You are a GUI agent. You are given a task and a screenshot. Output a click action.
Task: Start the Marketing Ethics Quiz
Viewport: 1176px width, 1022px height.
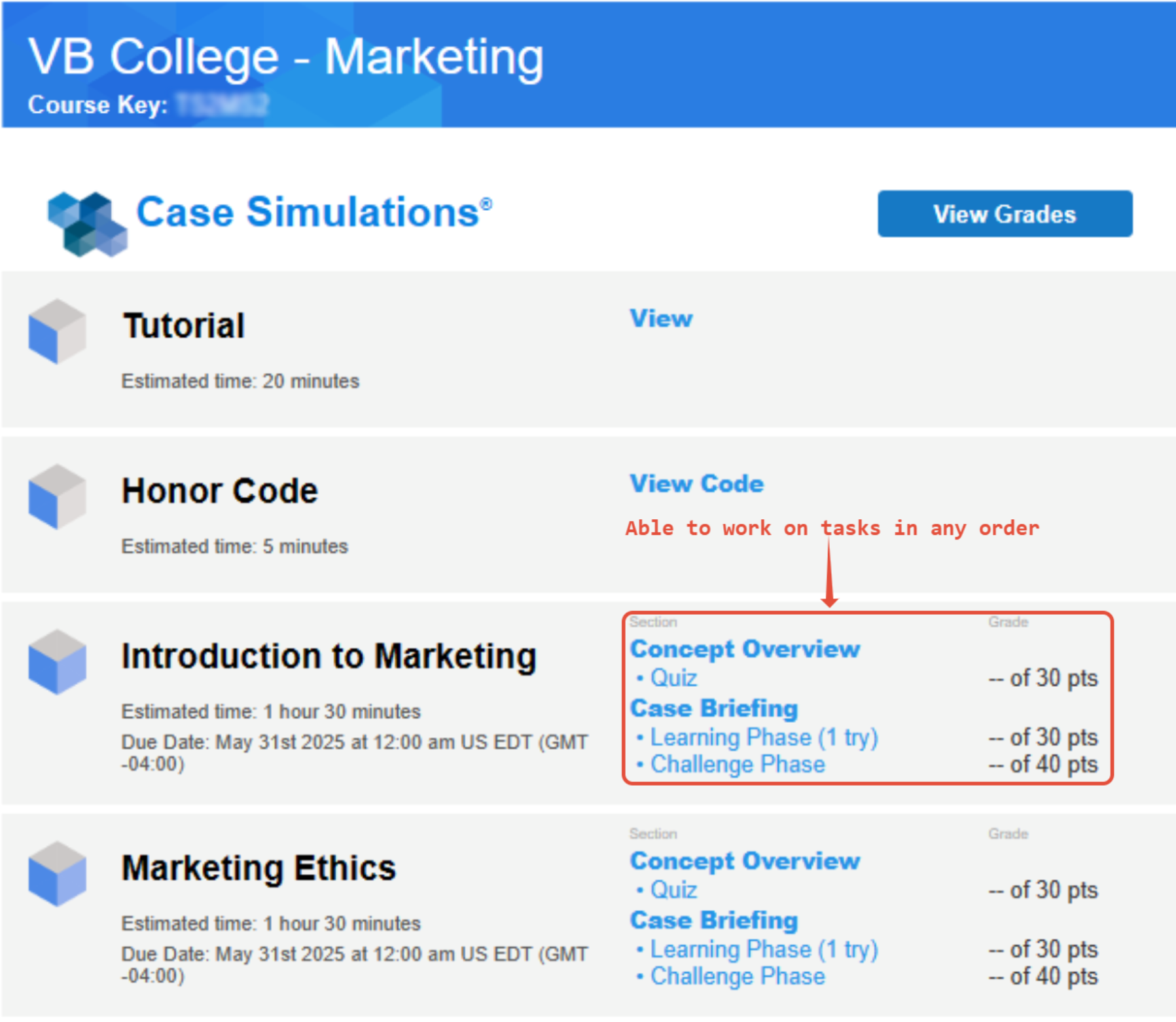click(673, 890)
